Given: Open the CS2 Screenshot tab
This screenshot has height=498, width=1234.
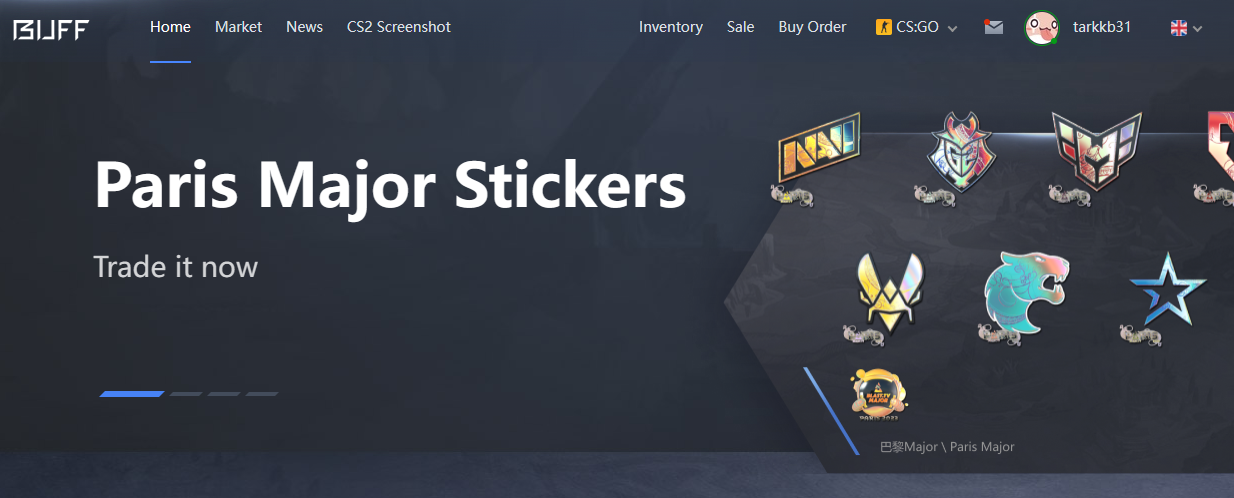Looking at the screenshot, I should click(399, 27).
